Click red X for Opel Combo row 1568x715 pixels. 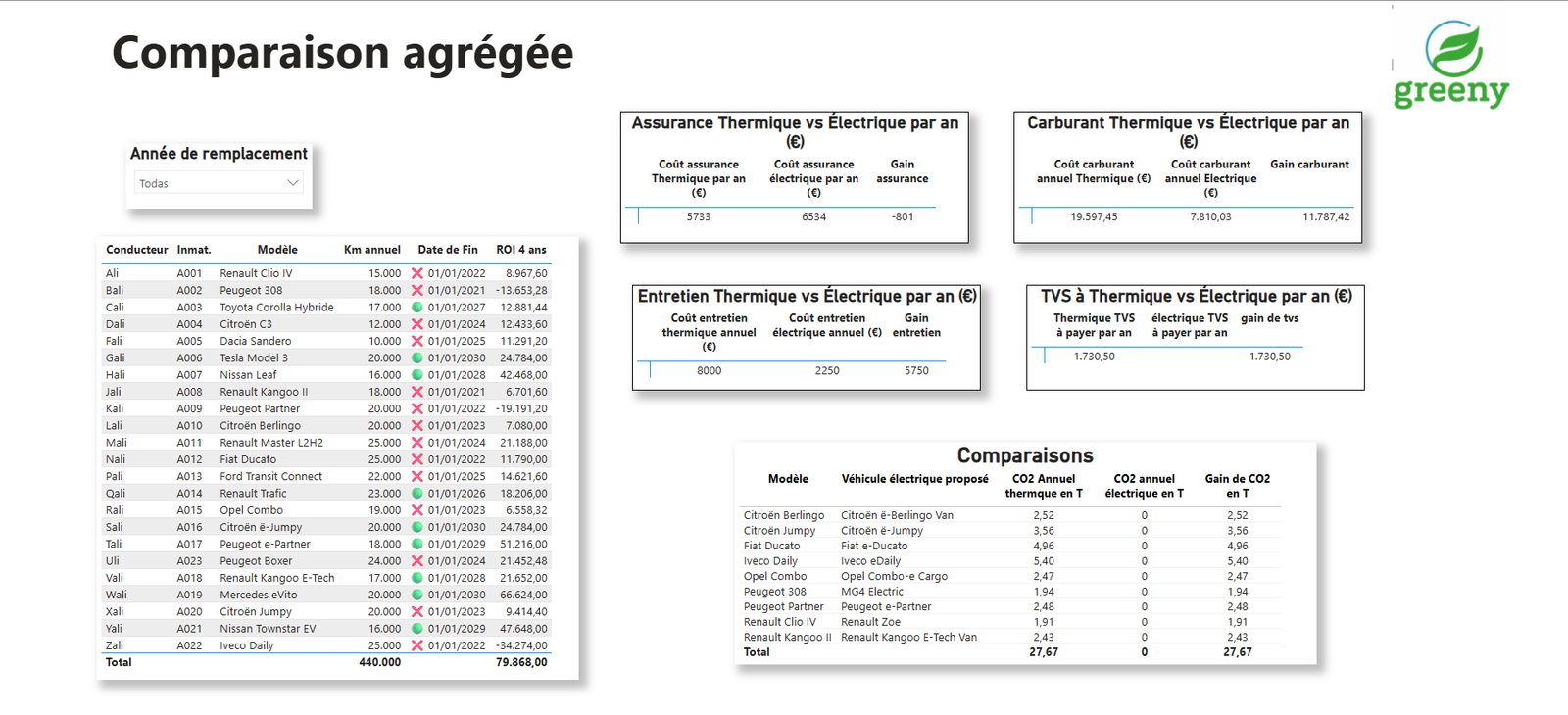pyautogui.click(x=416, y=510)
